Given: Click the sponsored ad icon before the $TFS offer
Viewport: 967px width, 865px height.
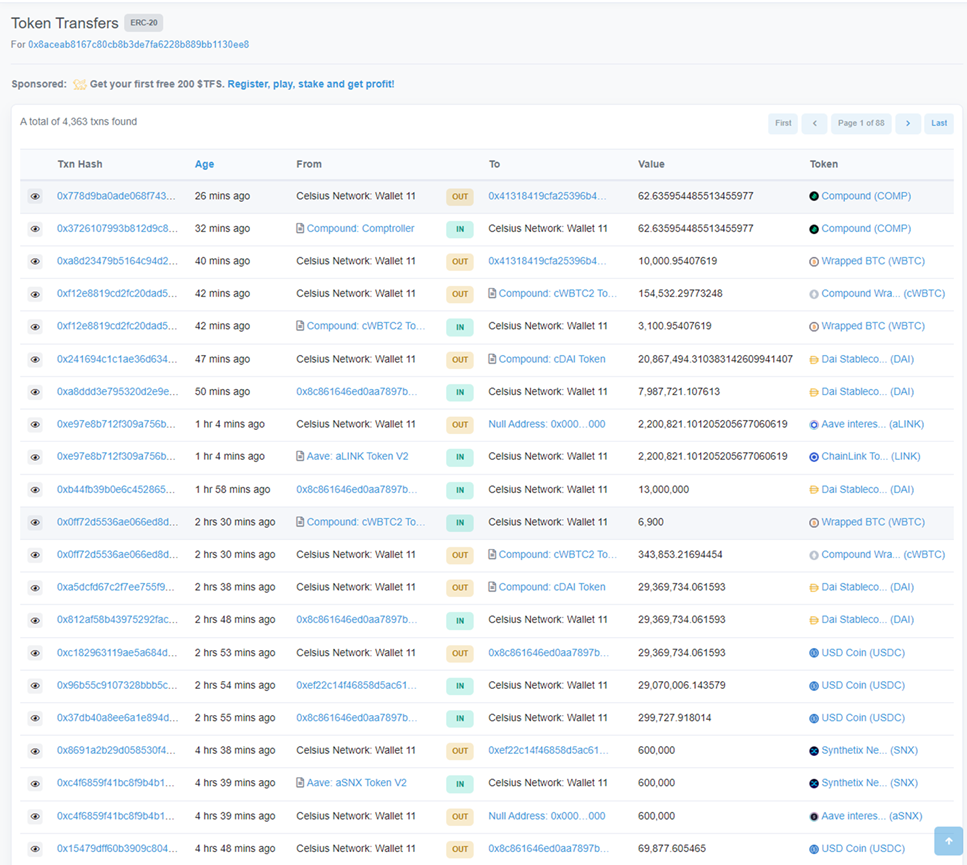Looking at the screenshot, I should [80, 84].
